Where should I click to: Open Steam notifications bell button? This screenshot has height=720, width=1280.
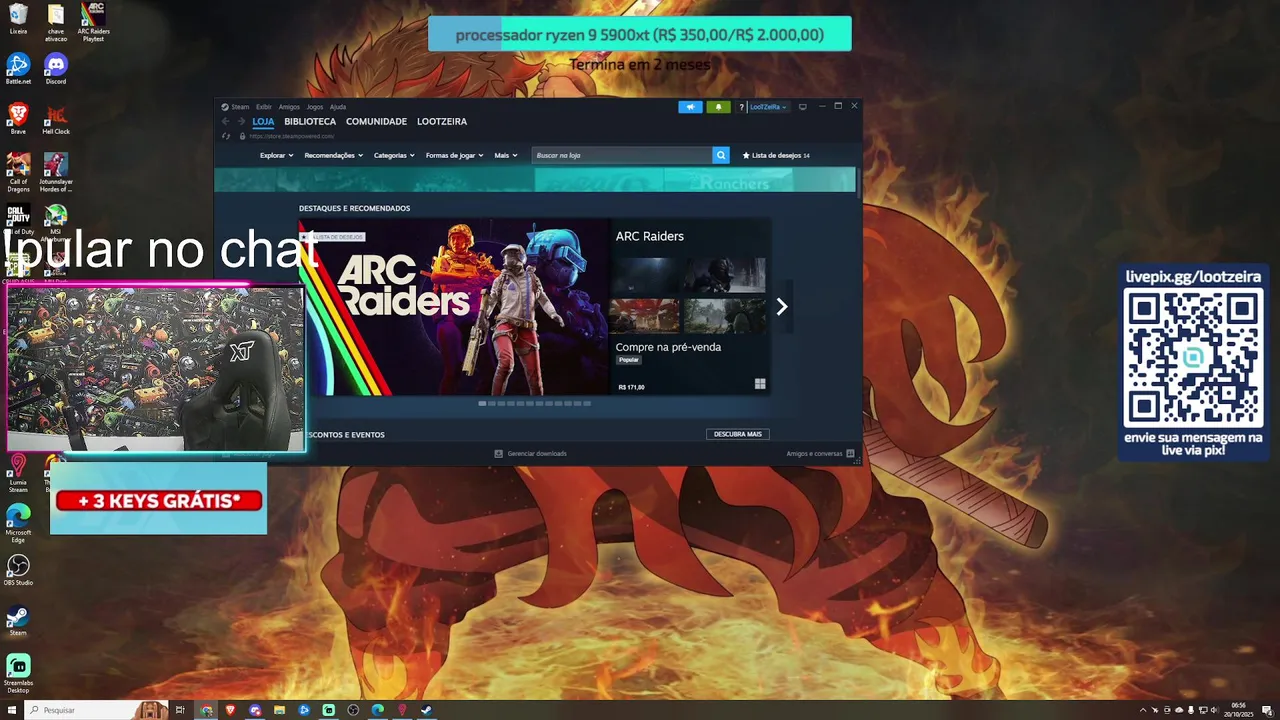pos(718,107)
